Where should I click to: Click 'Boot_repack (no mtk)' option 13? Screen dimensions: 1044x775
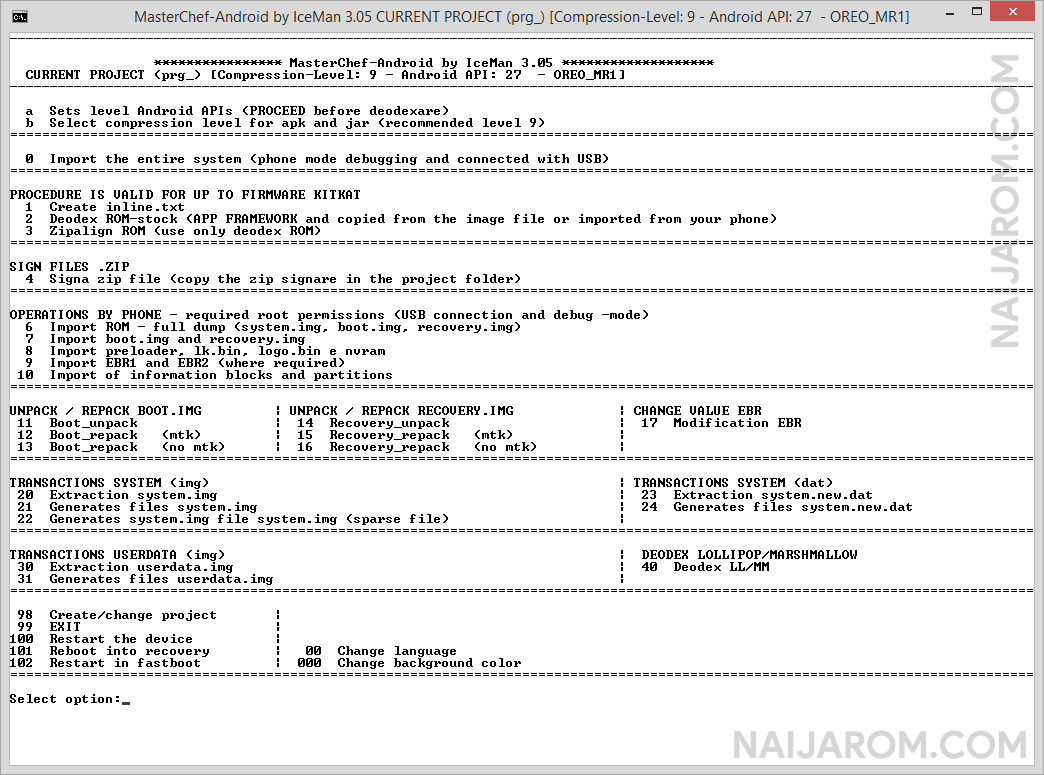[121, 447]
